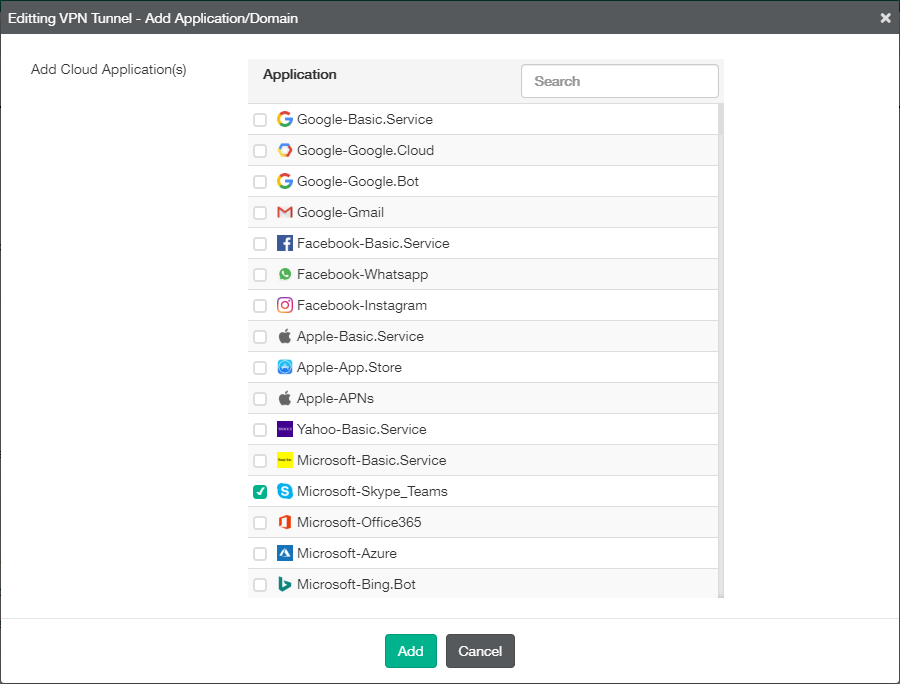This screenshot has height=684, width=900.
Task: Check the Apple-APNs checkbox
Action: (260, 398)
